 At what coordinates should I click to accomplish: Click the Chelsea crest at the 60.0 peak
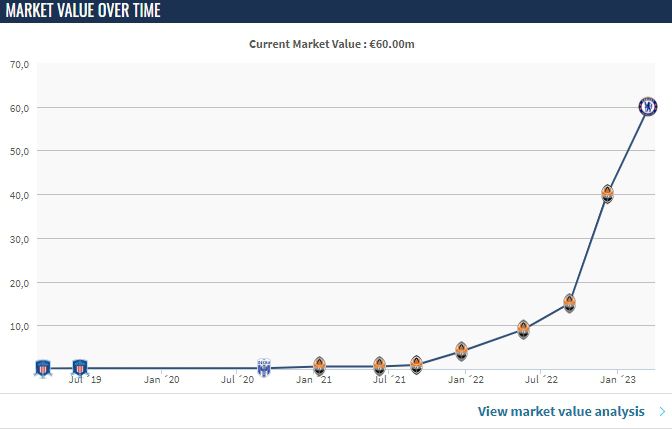click(649, 105)
